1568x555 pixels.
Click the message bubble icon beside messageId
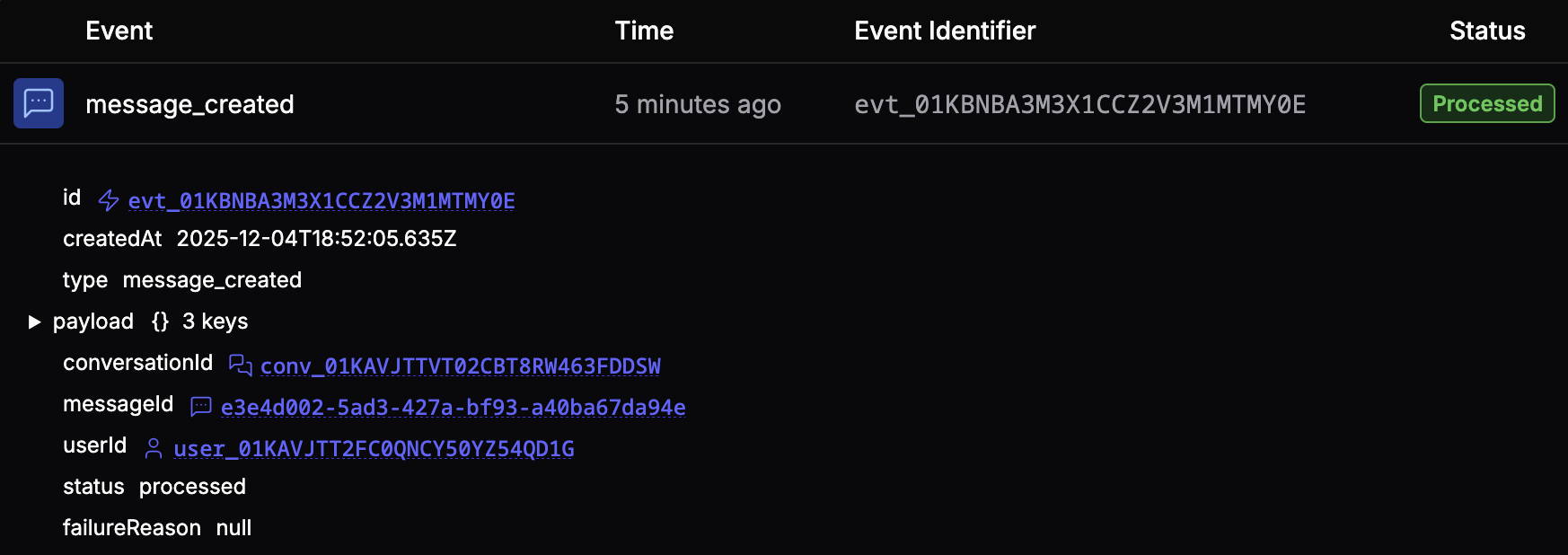click(x=200, y=406)
